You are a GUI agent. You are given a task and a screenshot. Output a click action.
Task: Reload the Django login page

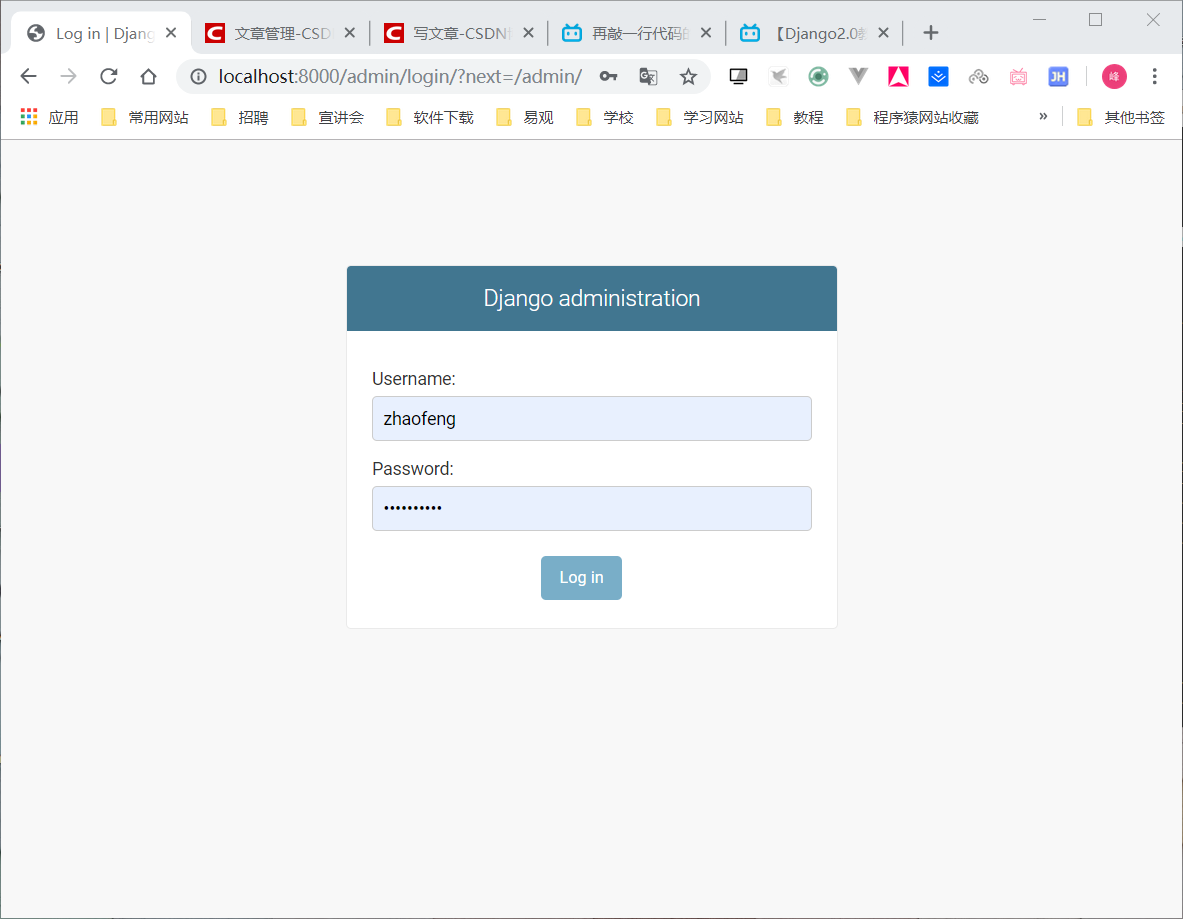coord(109,76)
